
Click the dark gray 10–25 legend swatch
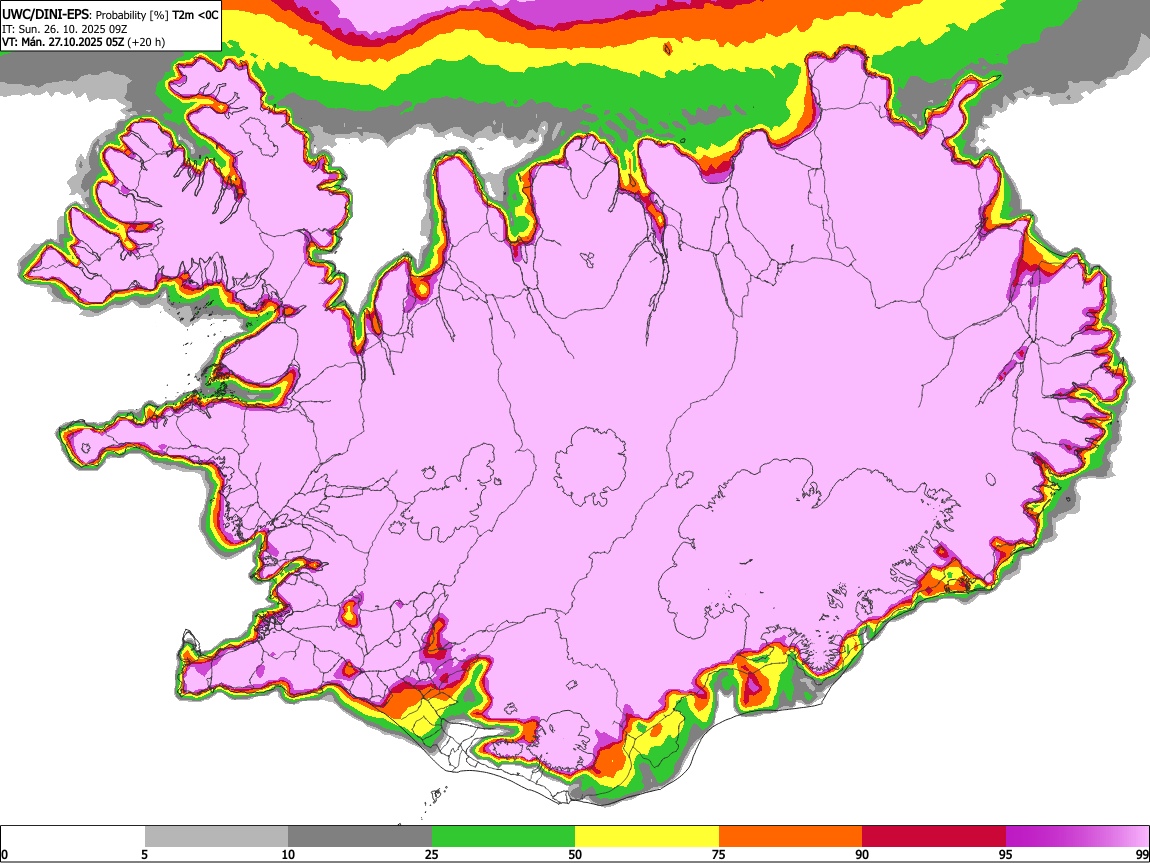360,836
